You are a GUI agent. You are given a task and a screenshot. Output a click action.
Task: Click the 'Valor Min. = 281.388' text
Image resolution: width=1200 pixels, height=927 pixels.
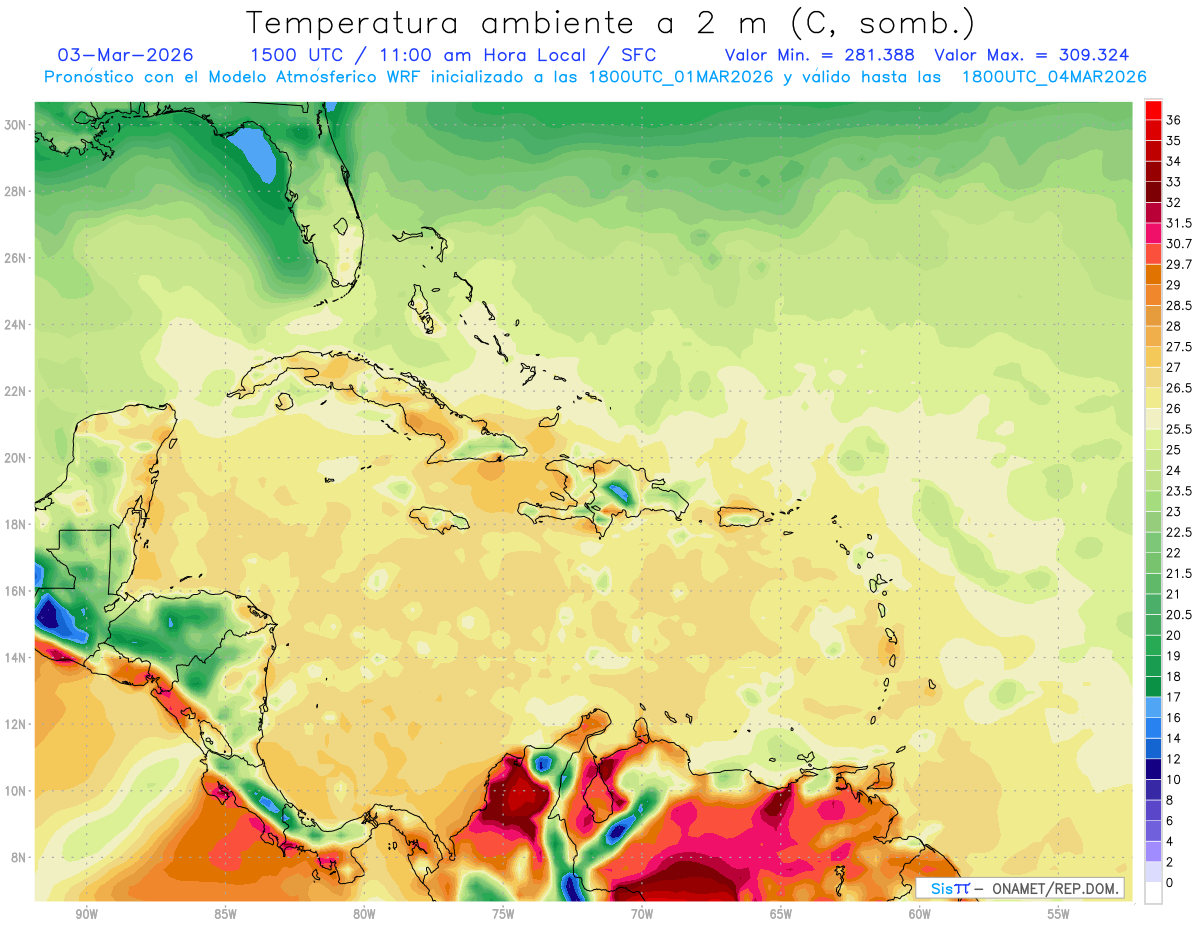click(x=820, y=55)
